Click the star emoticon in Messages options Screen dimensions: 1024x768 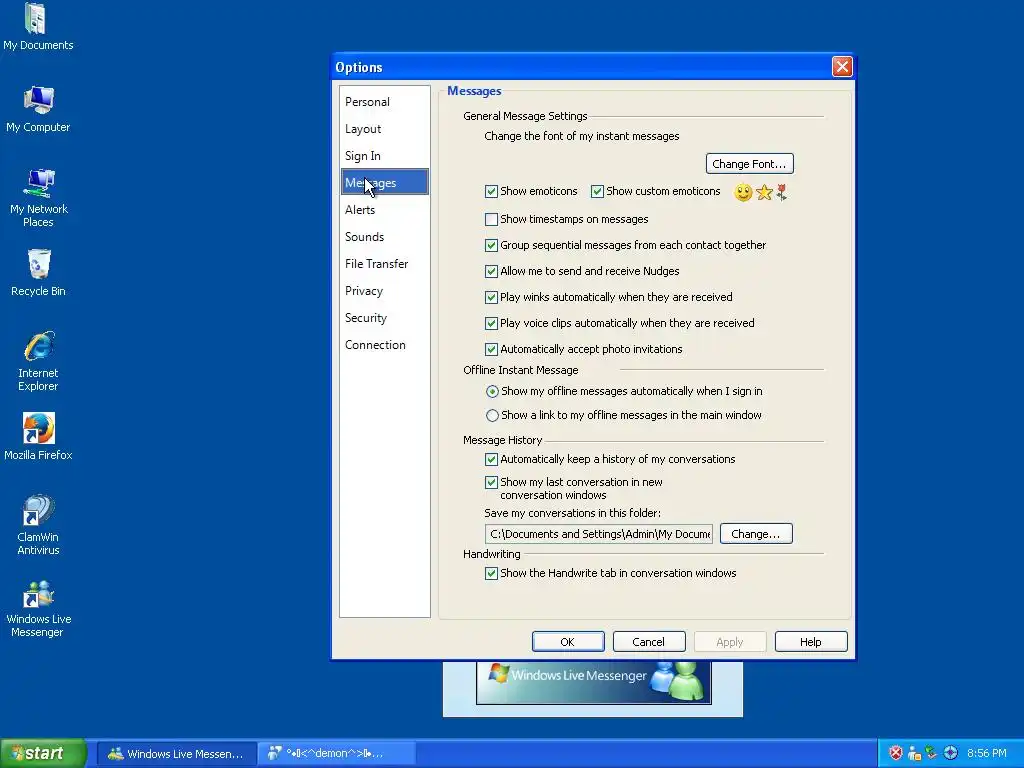pyautogui.click(x=764, y=192)
